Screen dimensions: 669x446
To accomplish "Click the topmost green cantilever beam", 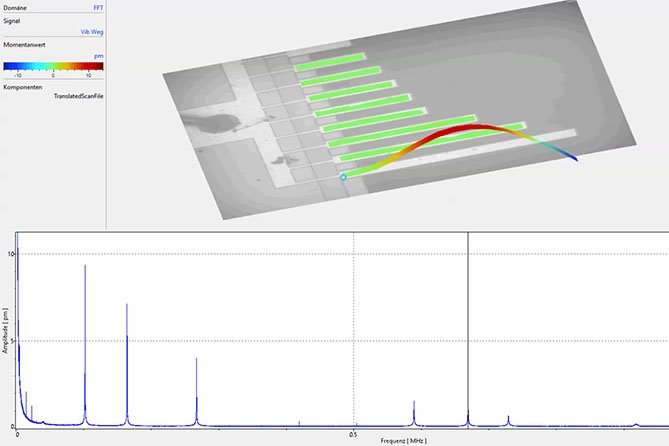I will click(330, 62).
